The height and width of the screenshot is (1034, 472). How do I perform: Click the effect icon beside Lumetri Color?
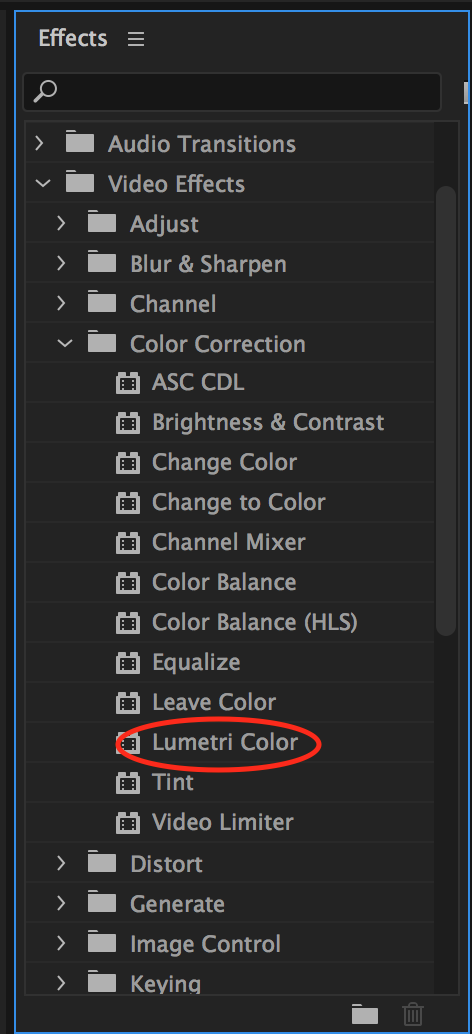(x=128, y=743)
